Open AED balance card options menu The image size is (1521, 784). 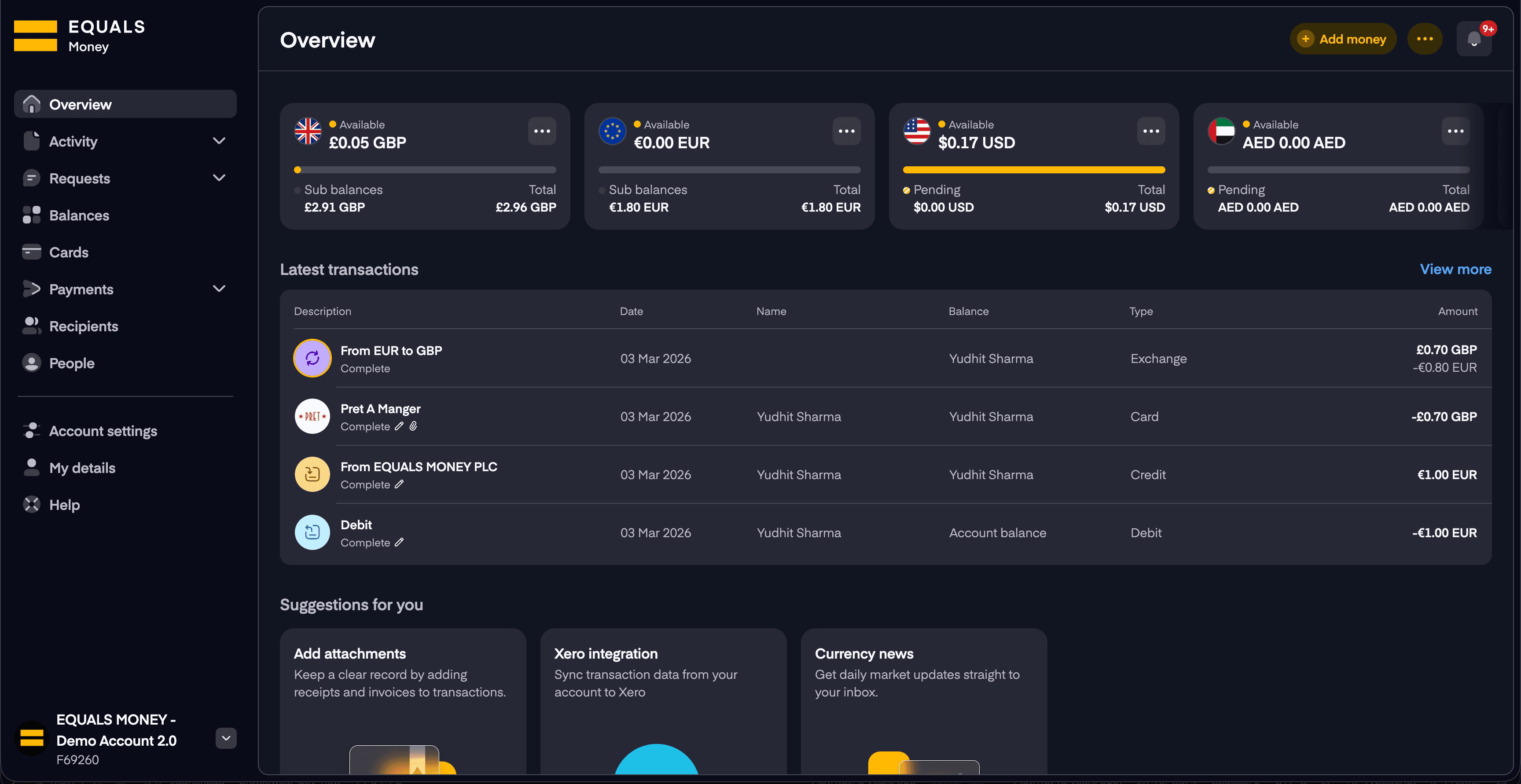[x=1455, y=131]
